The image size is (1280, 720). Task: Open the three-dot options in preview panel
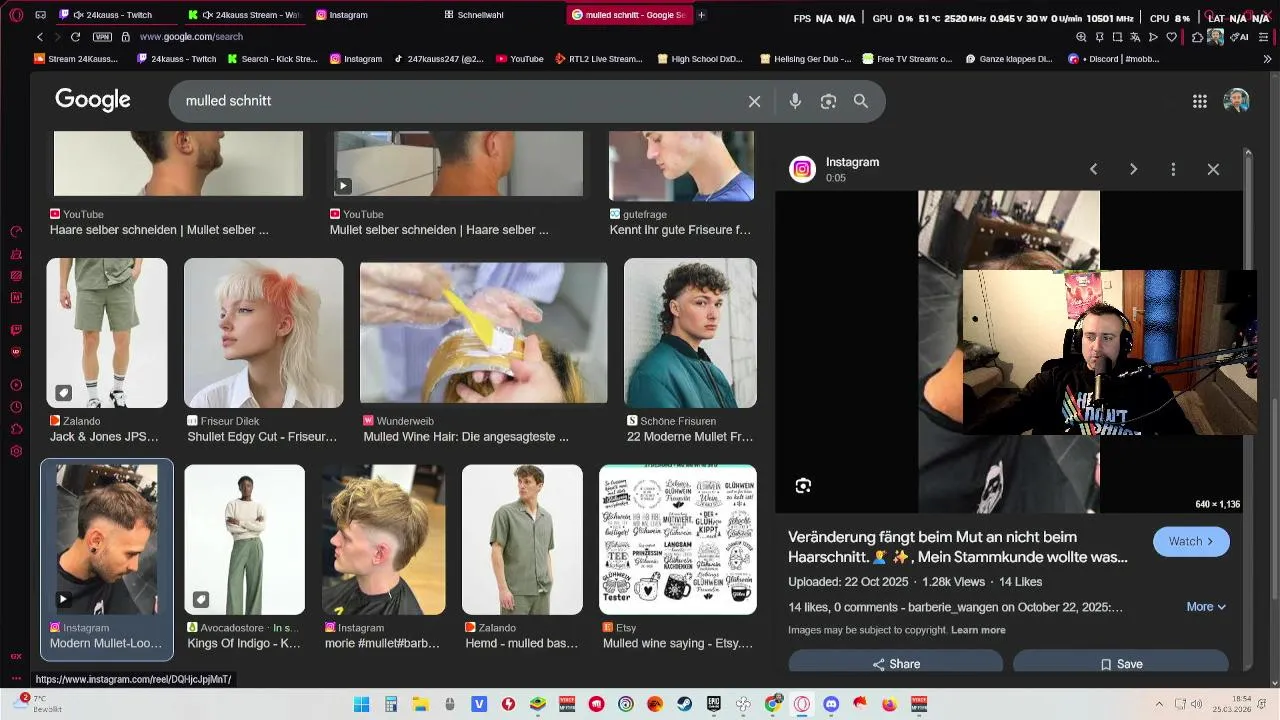[1173, 169]
